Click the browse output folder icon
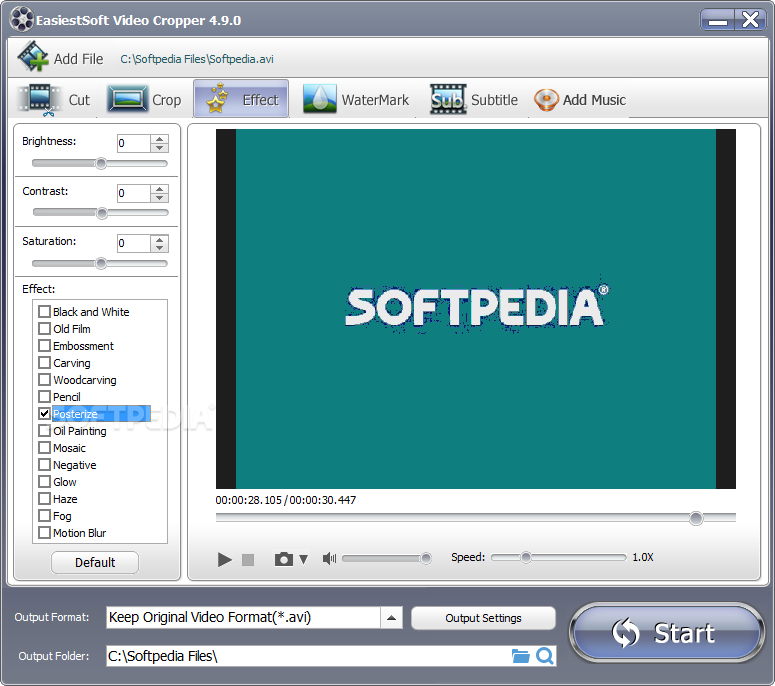Screen dimensions: 775x686 pos(520,656)
